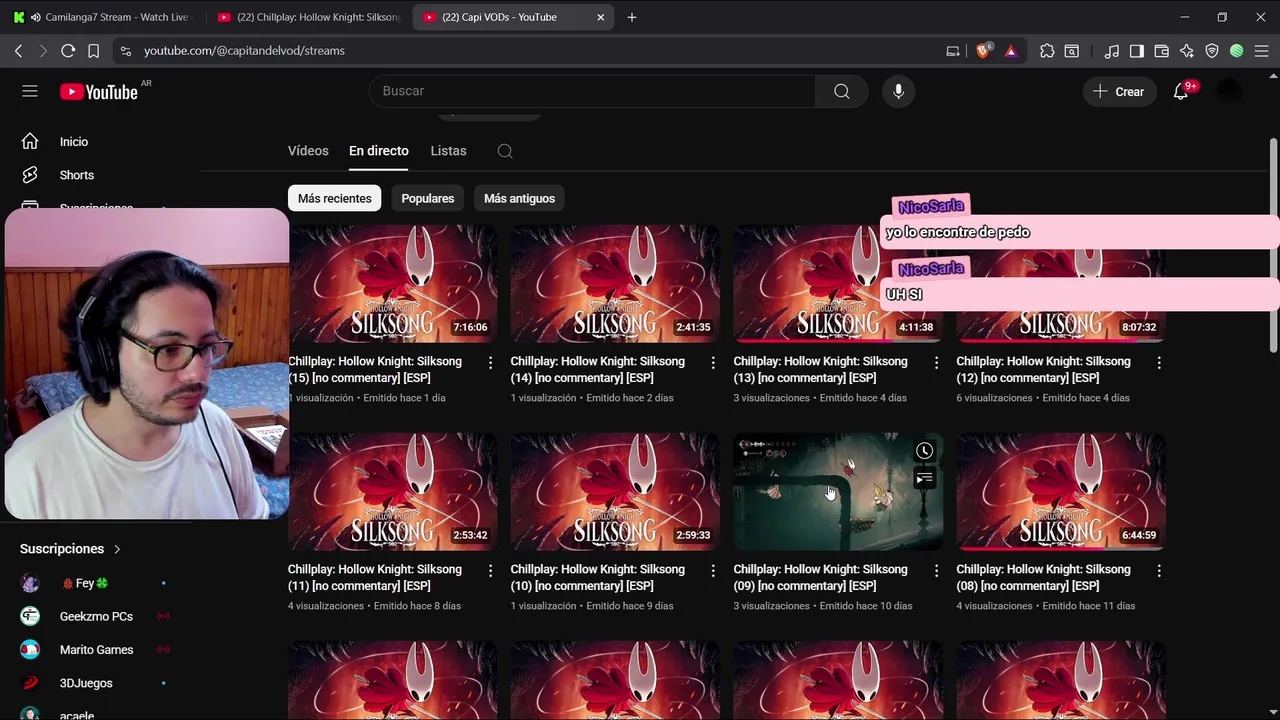Play Silksong (11) video thumbnail
This screenshot has width=1280, height=720.
coord(392,491)
